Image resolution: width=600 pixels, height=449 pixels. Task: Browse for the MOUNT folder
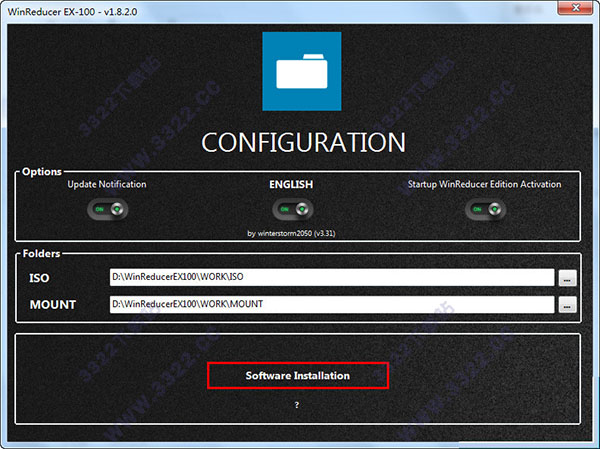pyautogui.click(x=567, y=305)
